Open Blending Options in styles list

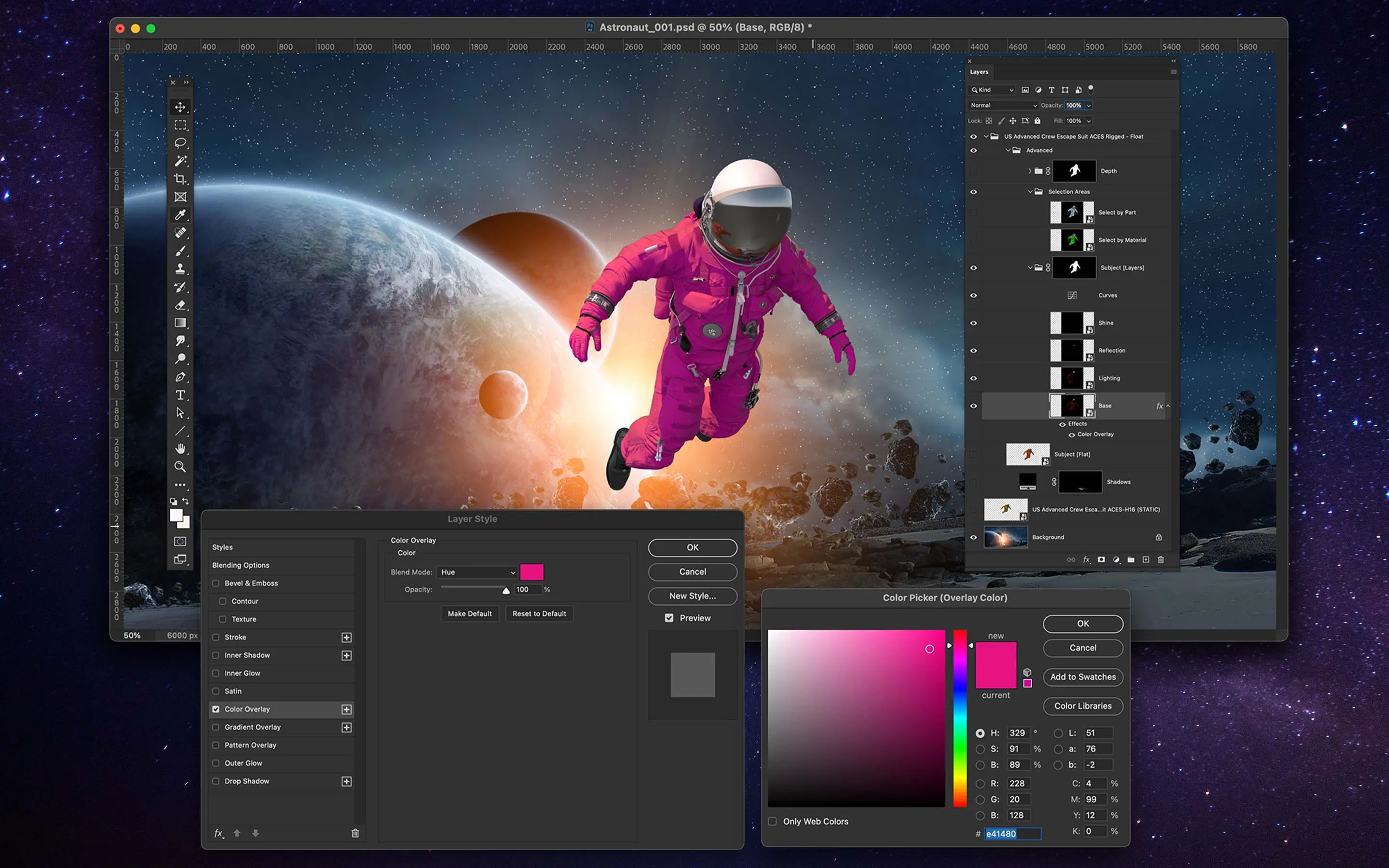tap(241, 566)
